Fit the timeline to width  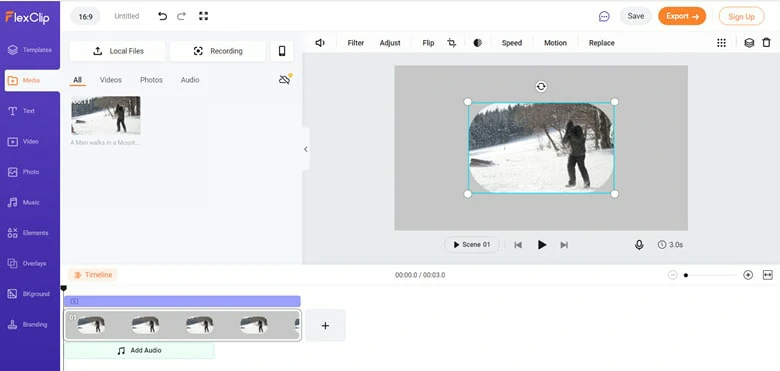tap(768, 275)
